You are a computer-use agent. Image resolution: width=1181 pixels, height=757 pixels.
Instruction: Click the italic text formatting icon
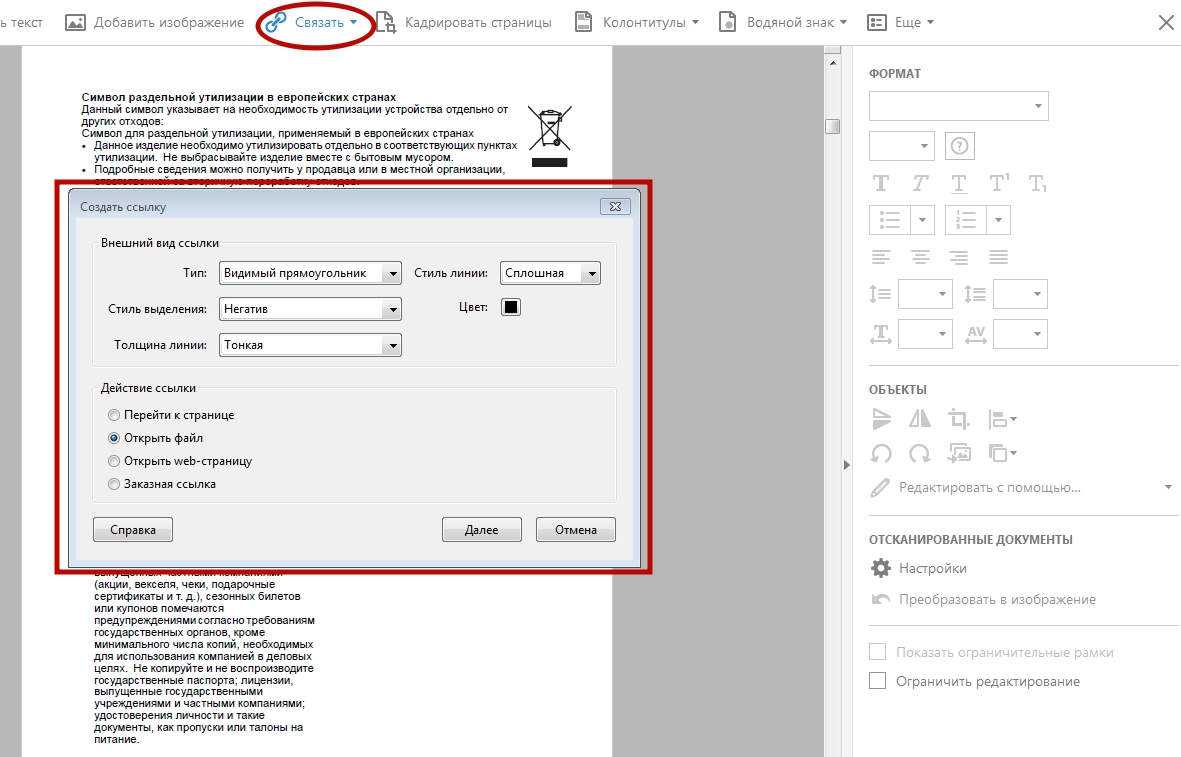920,183
